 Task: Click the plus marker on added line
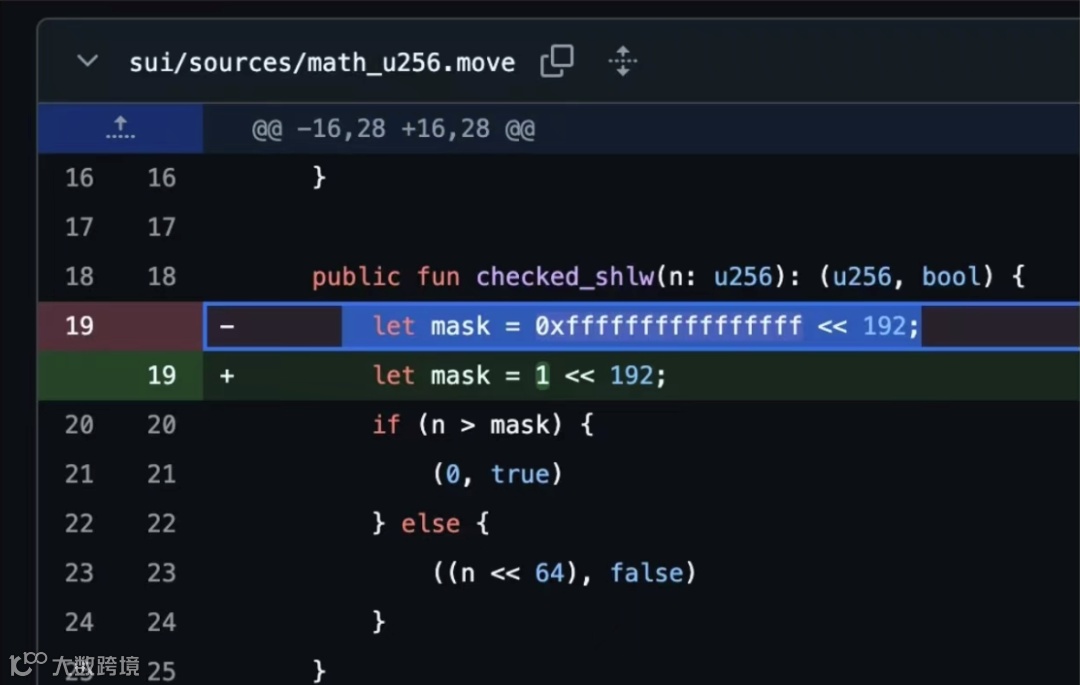[x=227, y=375]
